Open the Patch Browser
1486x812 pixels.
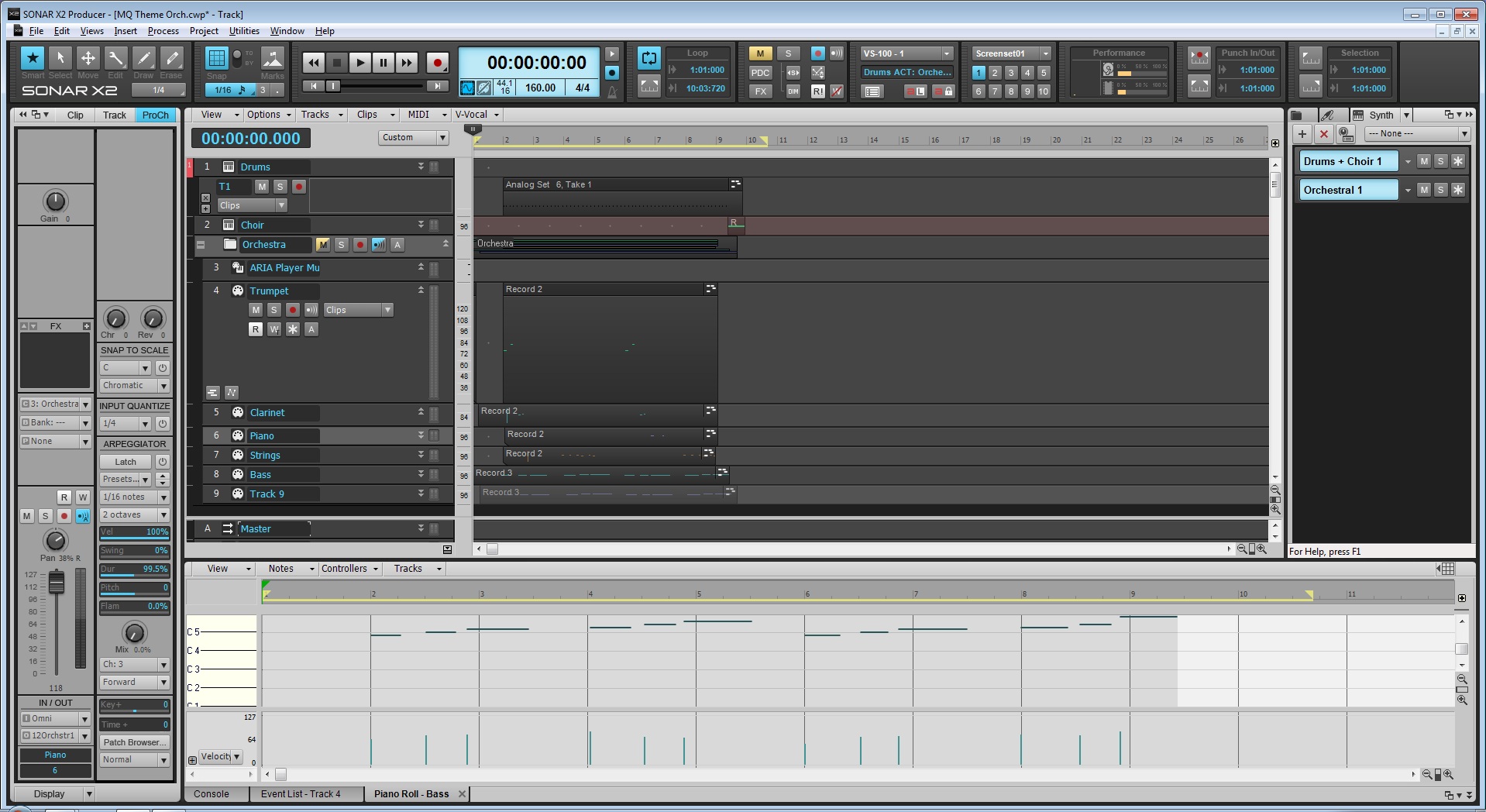[135, 742]
